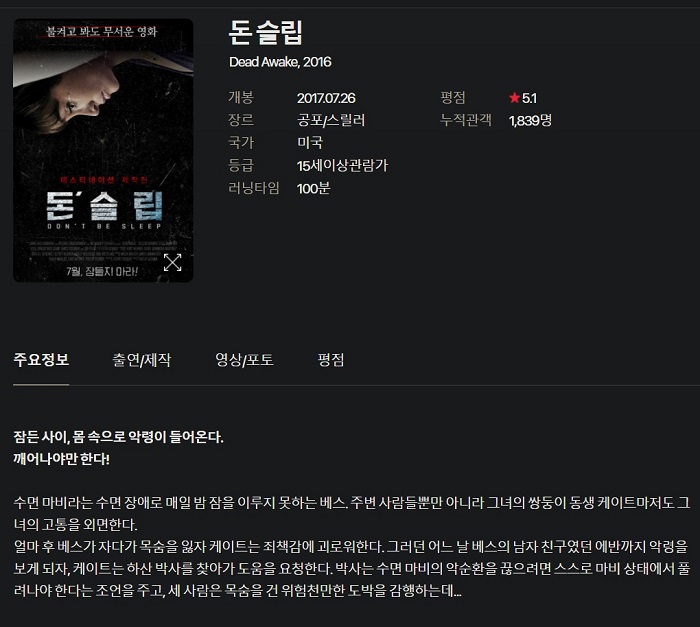Click the release date 2017.07.26
This screenshot has height=627, width=700.
[326, 98]
